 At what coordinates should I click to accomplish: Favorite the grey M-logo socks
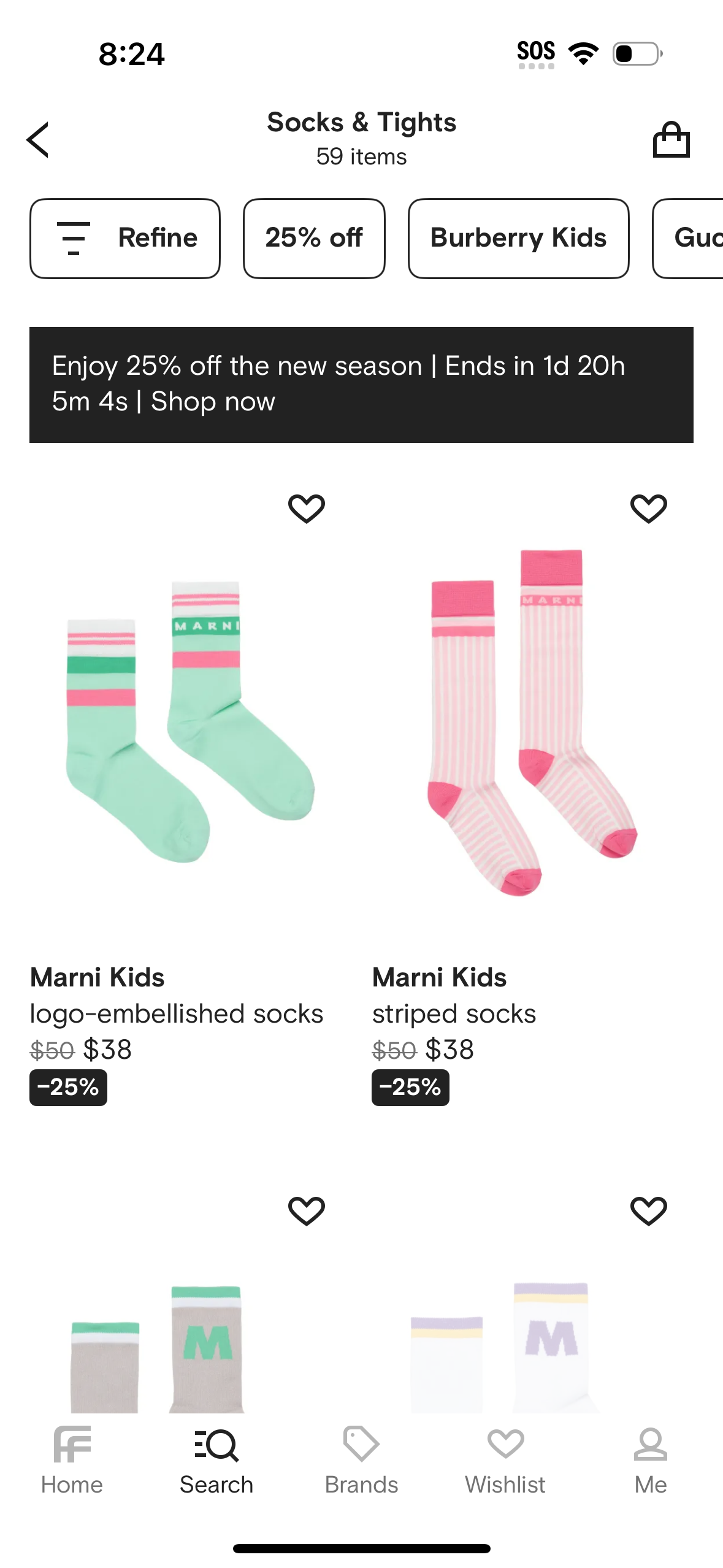click(x=307, y=1210)
